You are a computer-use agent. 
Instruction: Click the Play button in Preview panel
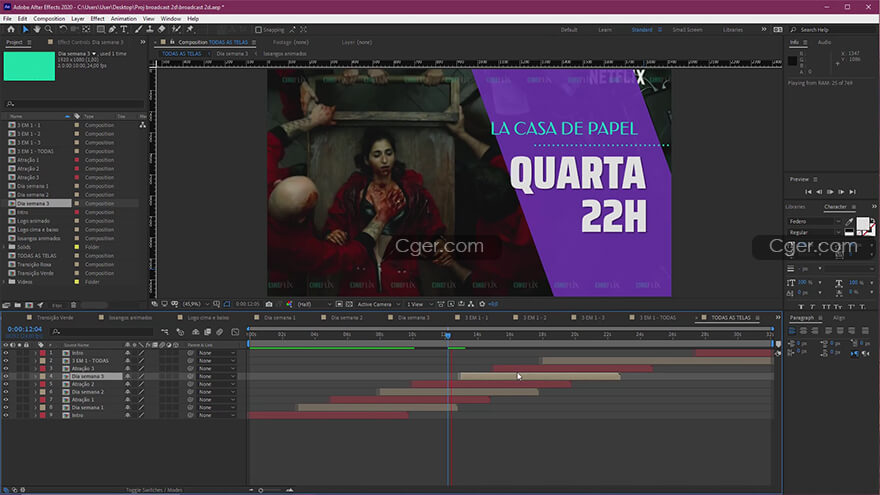(x=830, y=192)
